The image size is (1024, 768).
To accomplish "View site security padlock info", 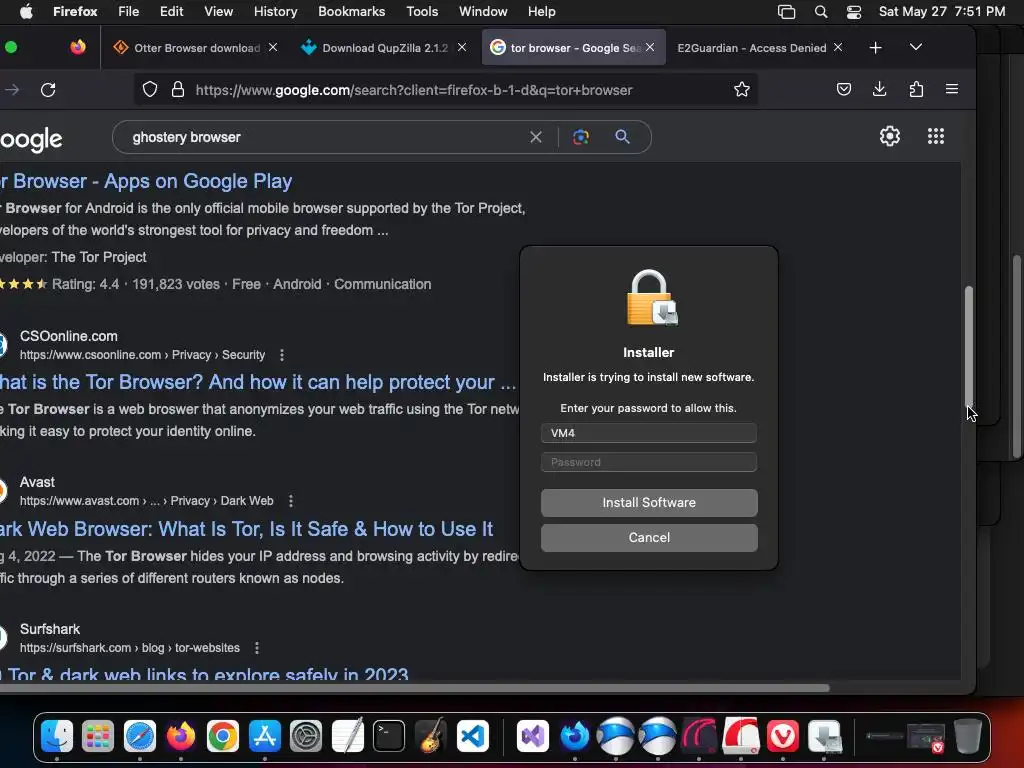I will click(x=178, y=89).
